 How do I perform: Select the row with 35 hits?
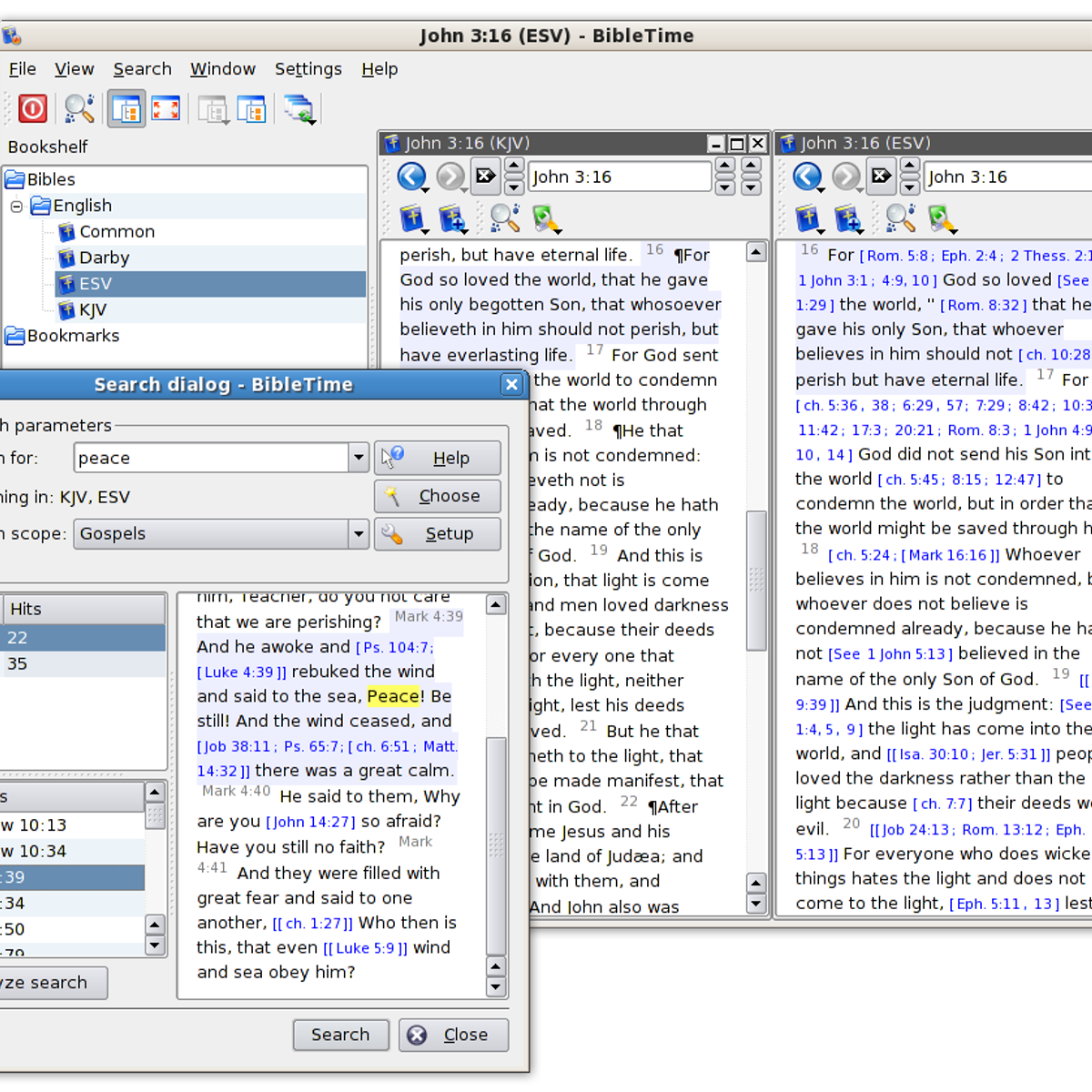[x=83, y=664]
